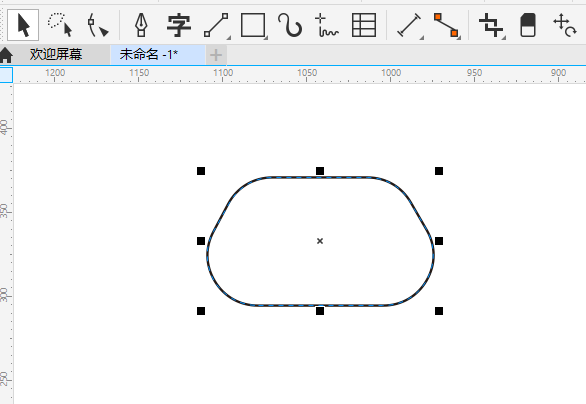586x404 pixels.
Task: Add a new document with plus button
Action: pyautogui.click(x=216, y=55)
